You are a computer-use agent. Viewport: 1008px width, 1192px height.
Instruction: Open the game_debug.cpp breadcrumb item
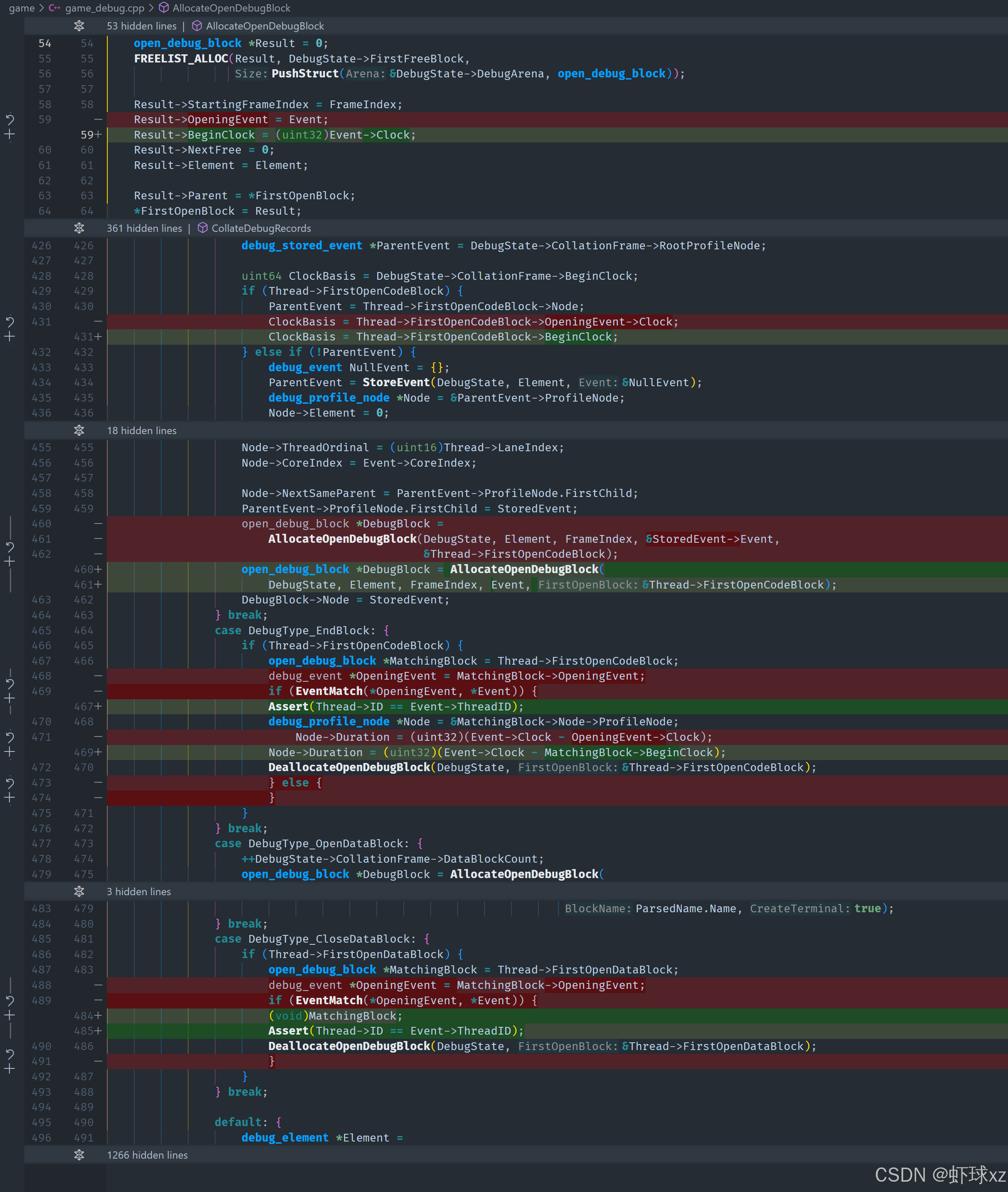[104, 8]
